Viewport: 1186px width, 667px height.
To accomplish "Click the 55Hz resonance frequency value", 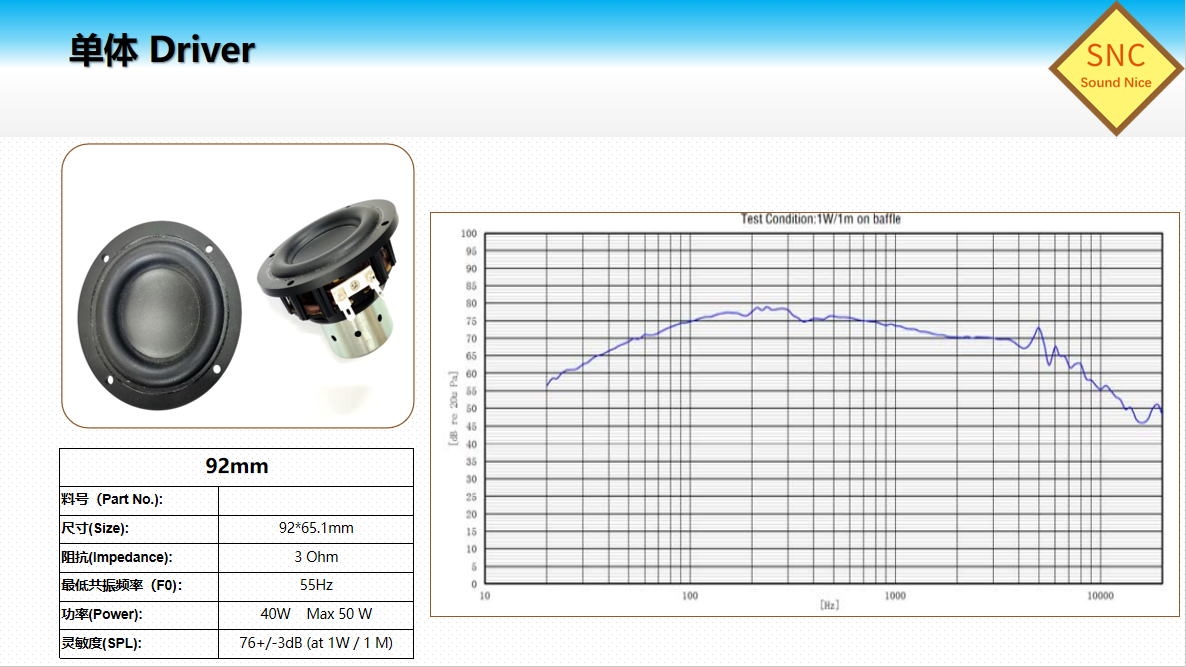I will coord(316,585).
